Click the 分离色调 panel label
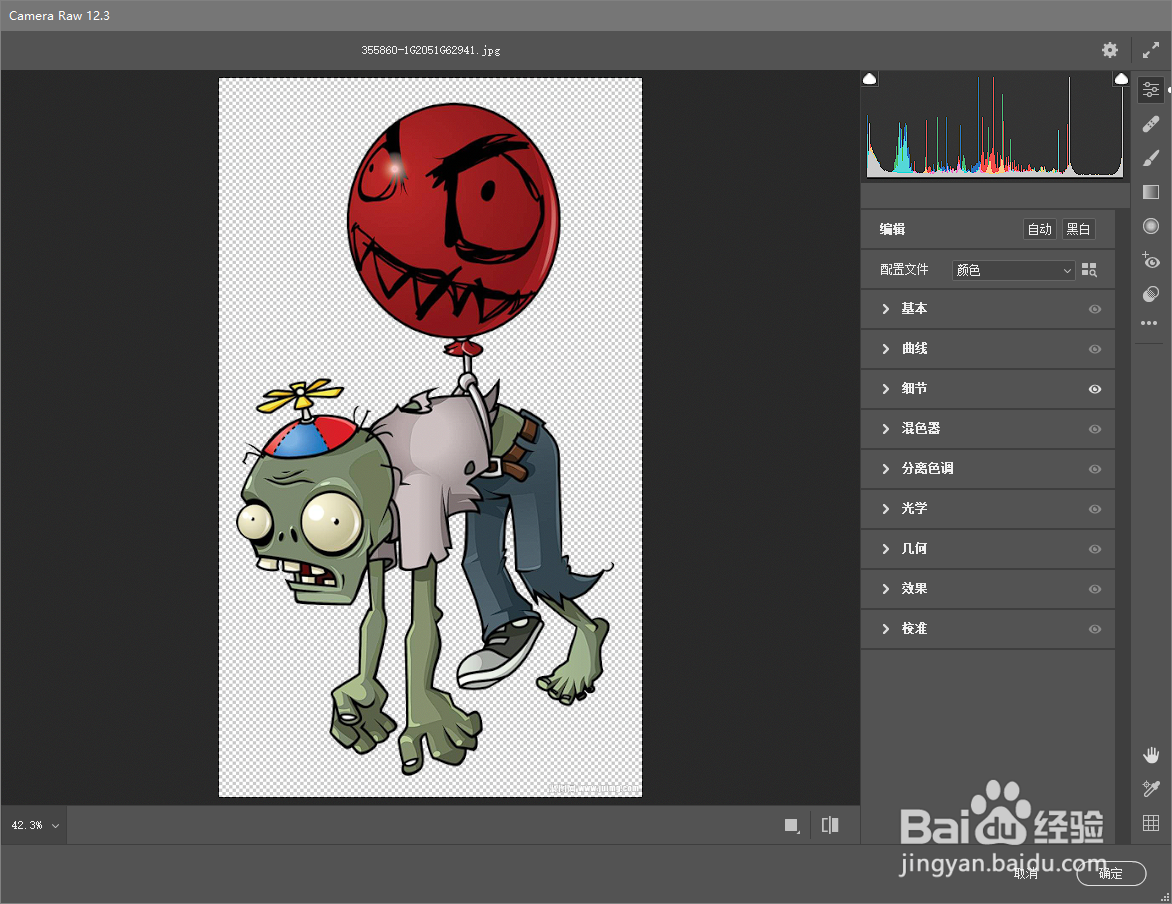Screen dimensions: 1172x904 click(x=928, y=469)
